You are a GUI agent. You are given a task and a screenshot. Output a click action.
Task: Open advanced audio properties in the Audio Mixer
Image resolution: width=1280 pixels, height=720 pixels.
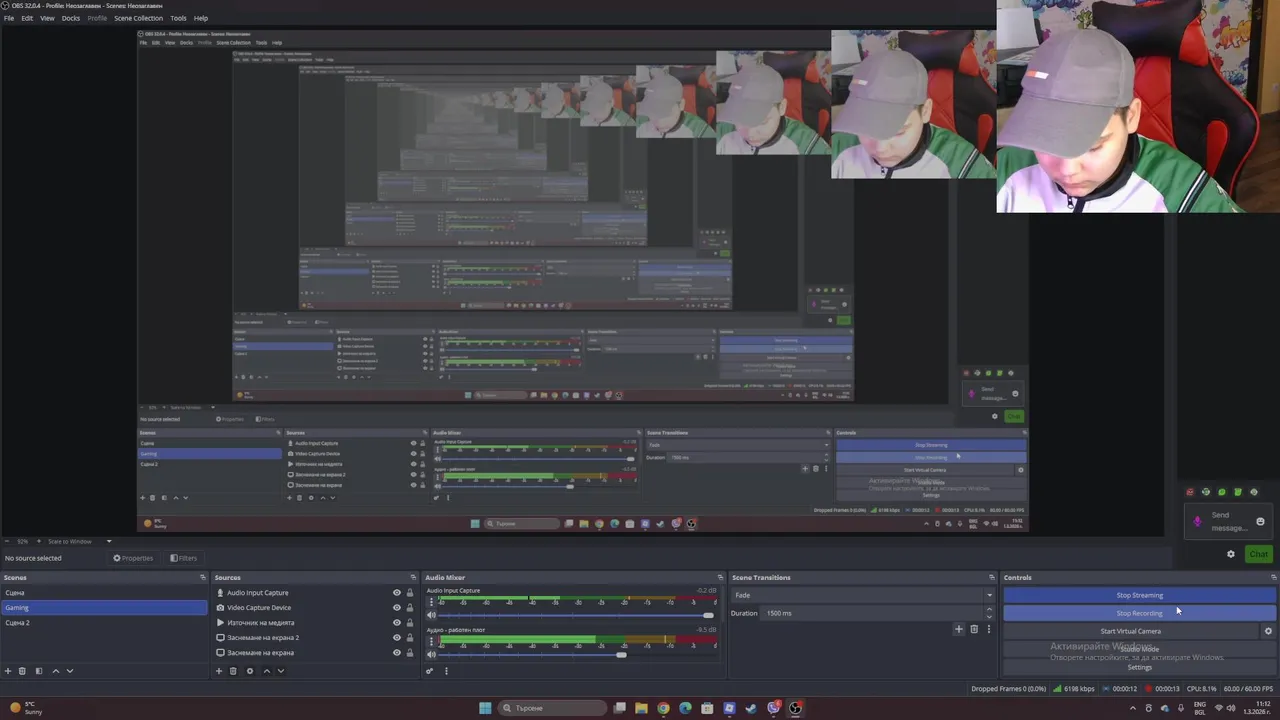(430, 671)
